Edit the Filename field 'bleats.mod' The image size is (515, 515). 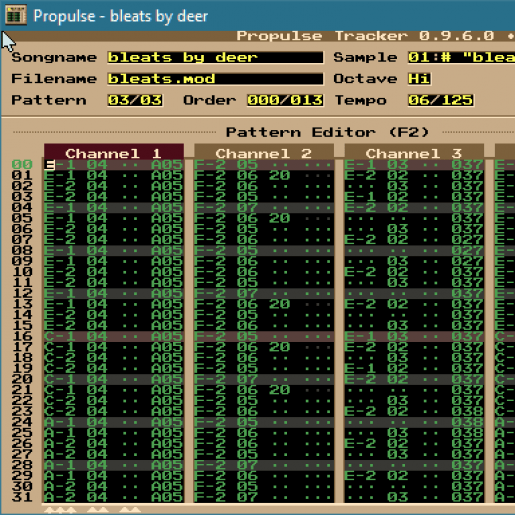click(x=215, y=79)
